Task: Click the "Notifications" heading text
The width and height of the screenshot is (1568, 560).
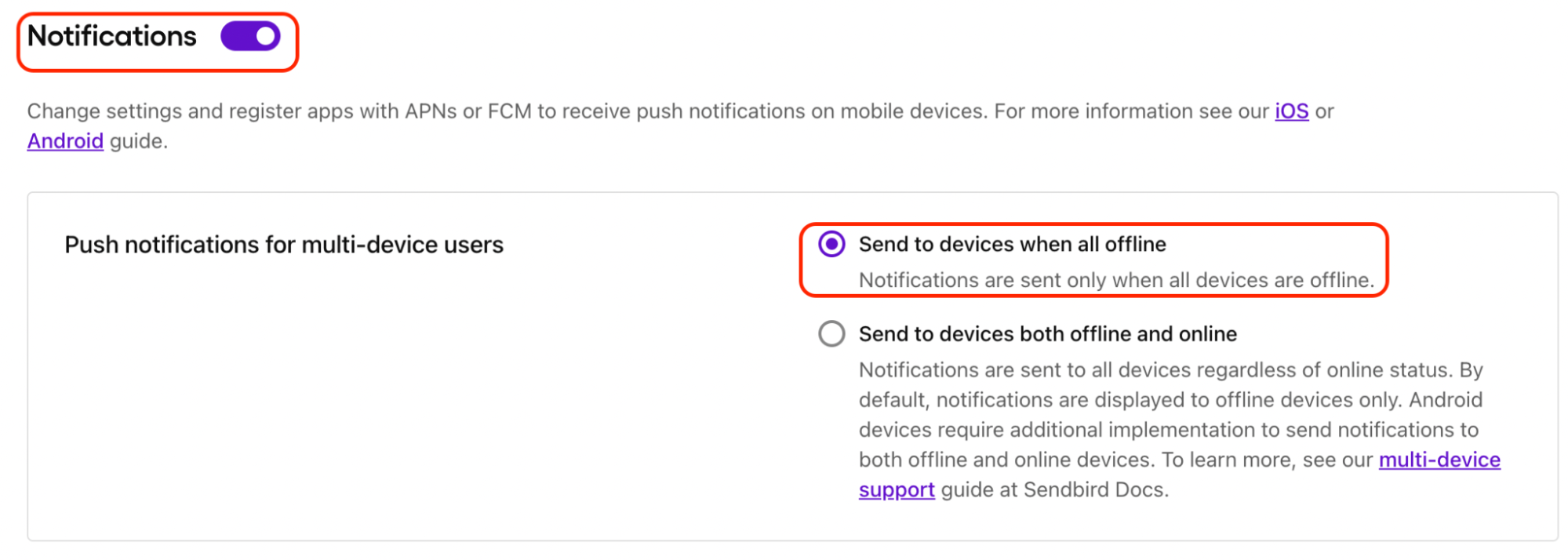Action: [x=112, y=36]
